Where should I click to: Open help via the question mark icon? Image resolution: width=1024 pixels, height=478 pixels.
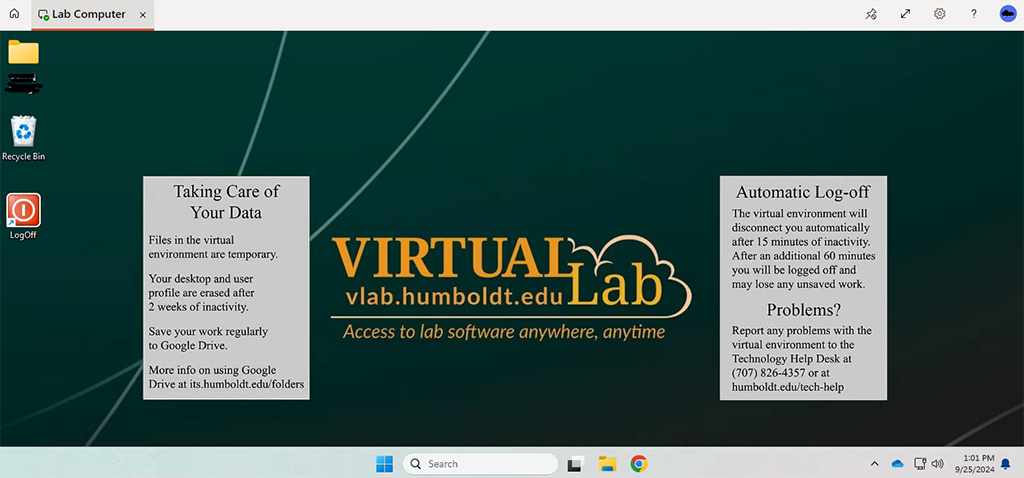coord(974,14)
